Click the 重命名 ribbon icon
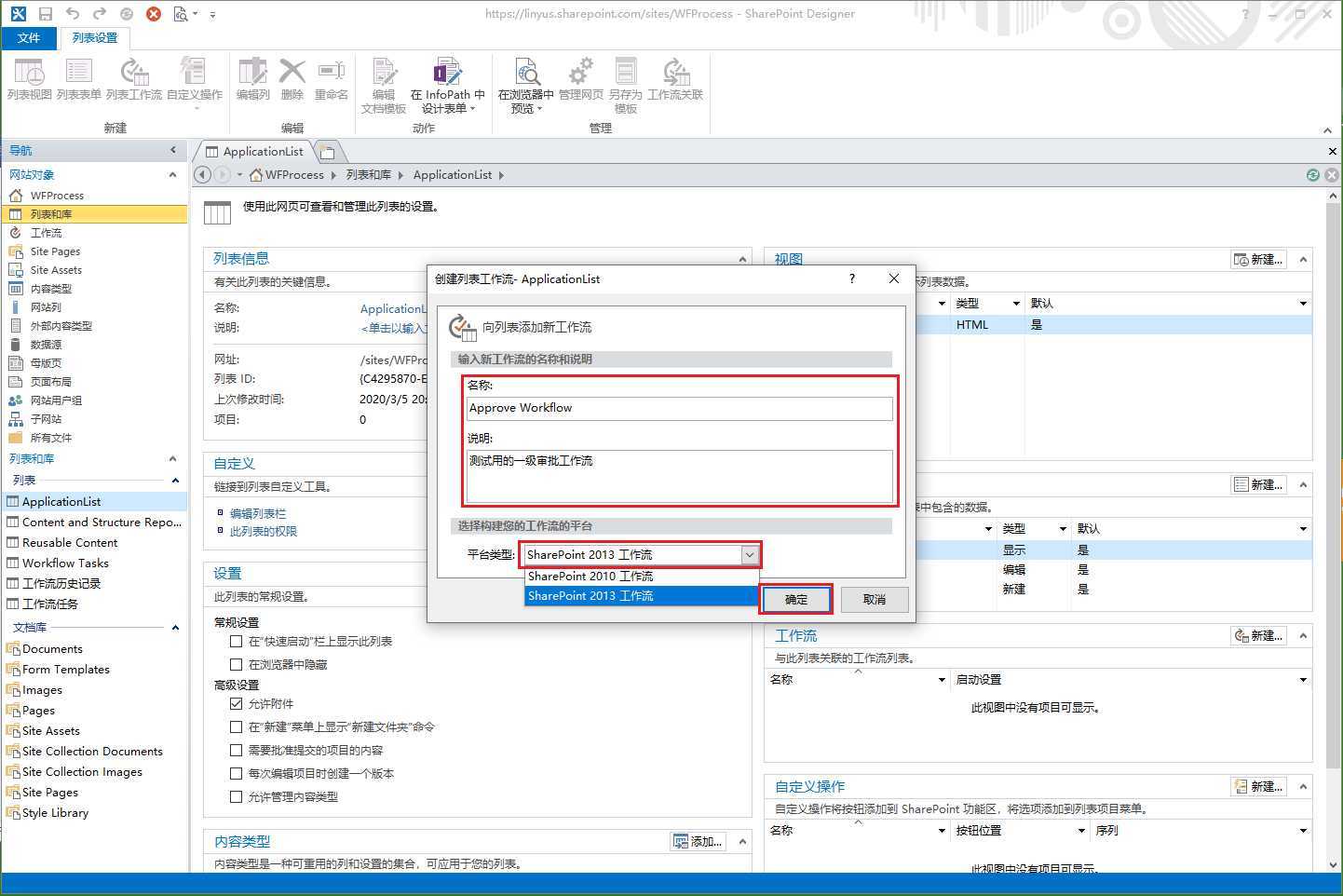 (331, 79)
